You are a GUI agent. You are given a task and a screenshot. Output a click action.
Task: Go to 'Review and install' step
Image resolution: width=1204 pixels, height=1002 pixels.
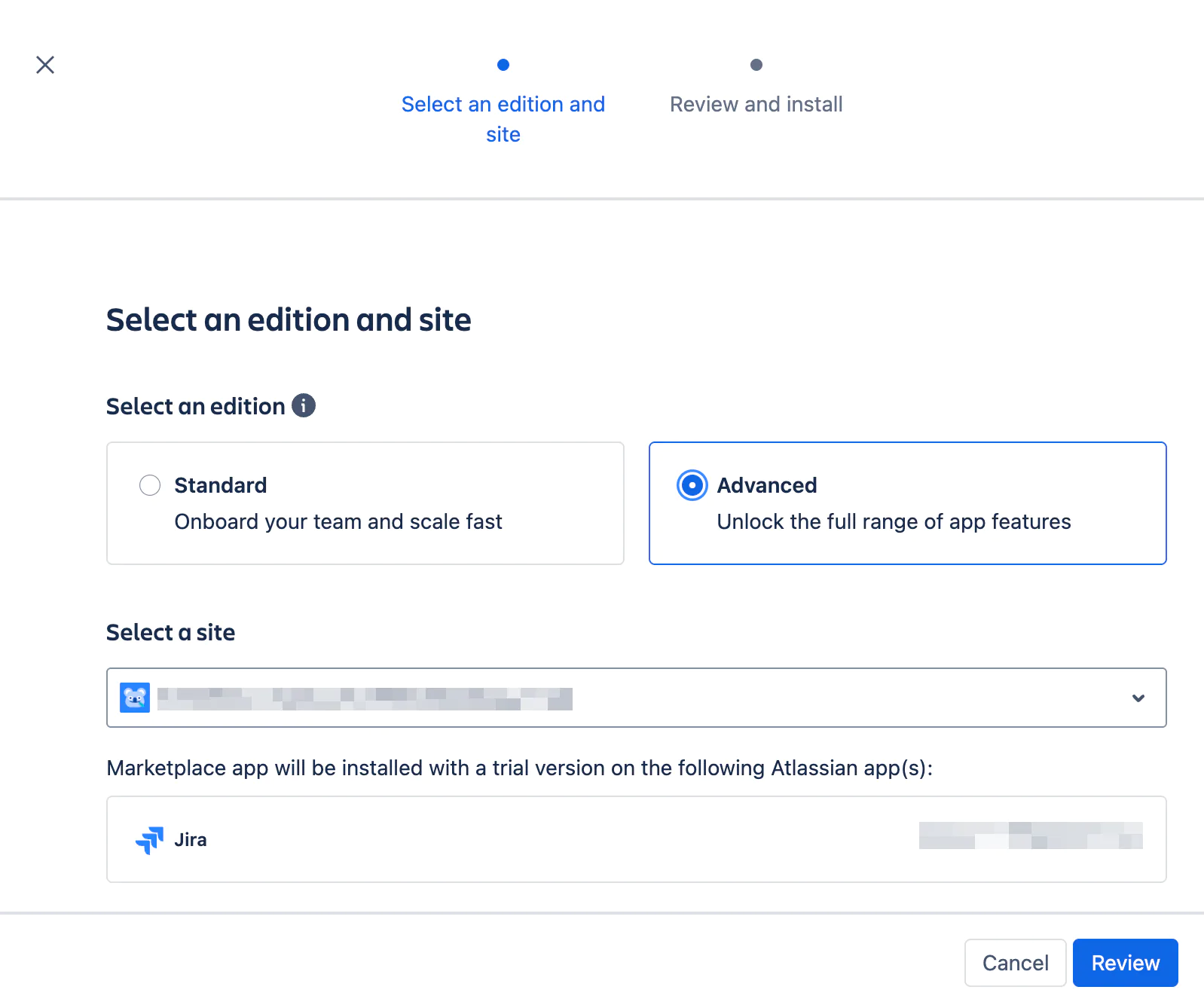pos(756,104)
